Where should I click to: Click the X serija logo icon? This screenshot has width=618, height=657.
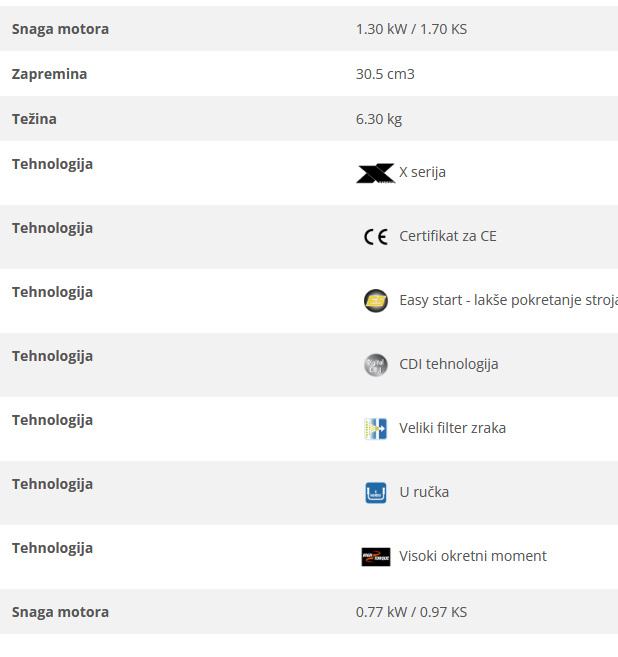click(x=375, y=173)
